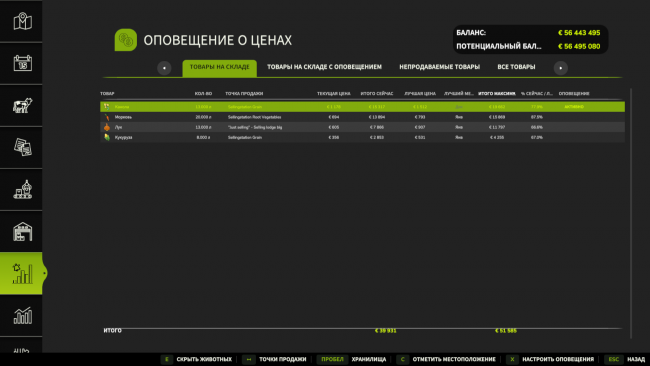The width and height of the screenshot is (650, 366).
Task: Go to previous tab with left arrow
Action: coord(164,68)
